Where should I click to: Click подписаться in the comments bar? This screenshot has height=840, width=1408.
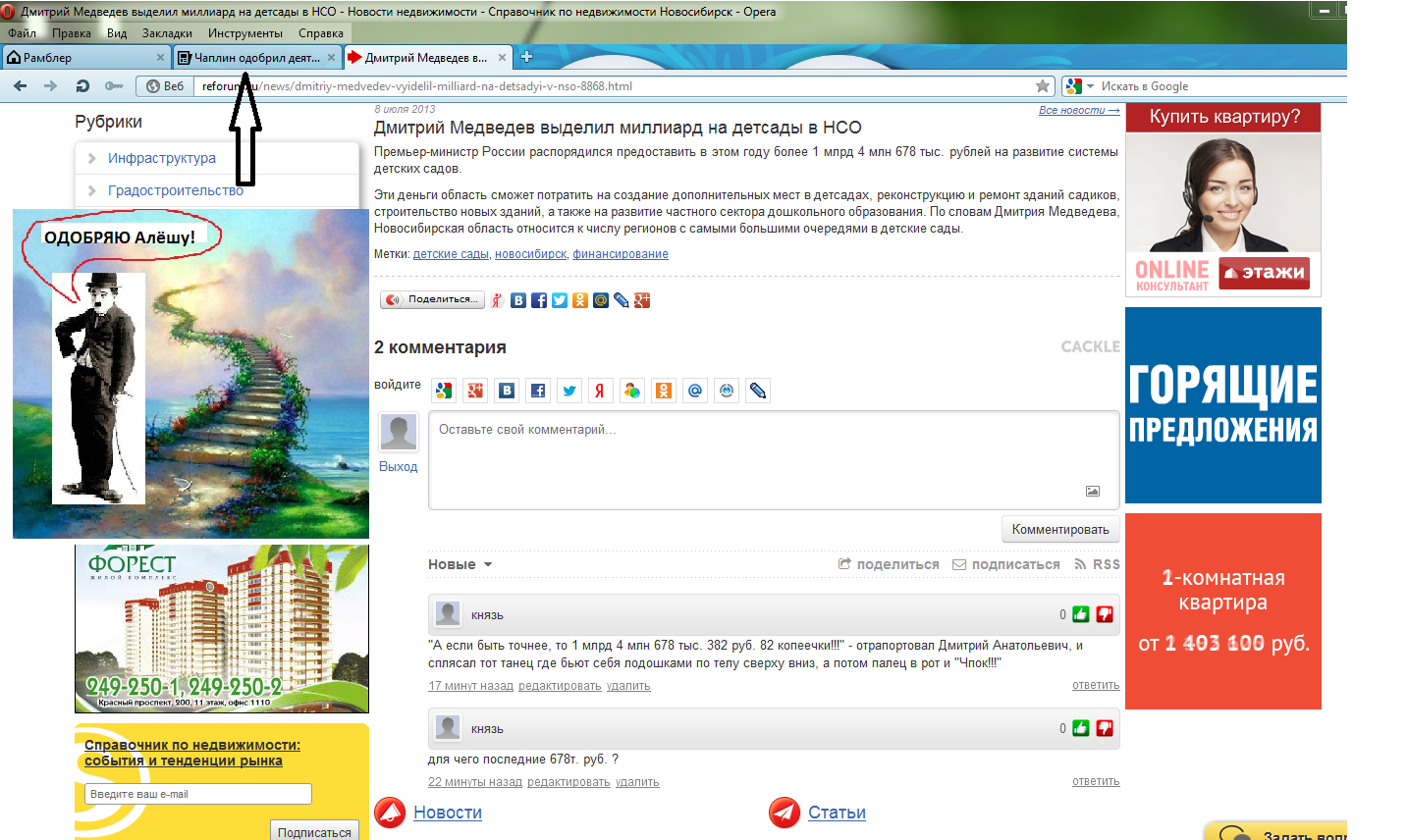click(x=1006, y=564)
